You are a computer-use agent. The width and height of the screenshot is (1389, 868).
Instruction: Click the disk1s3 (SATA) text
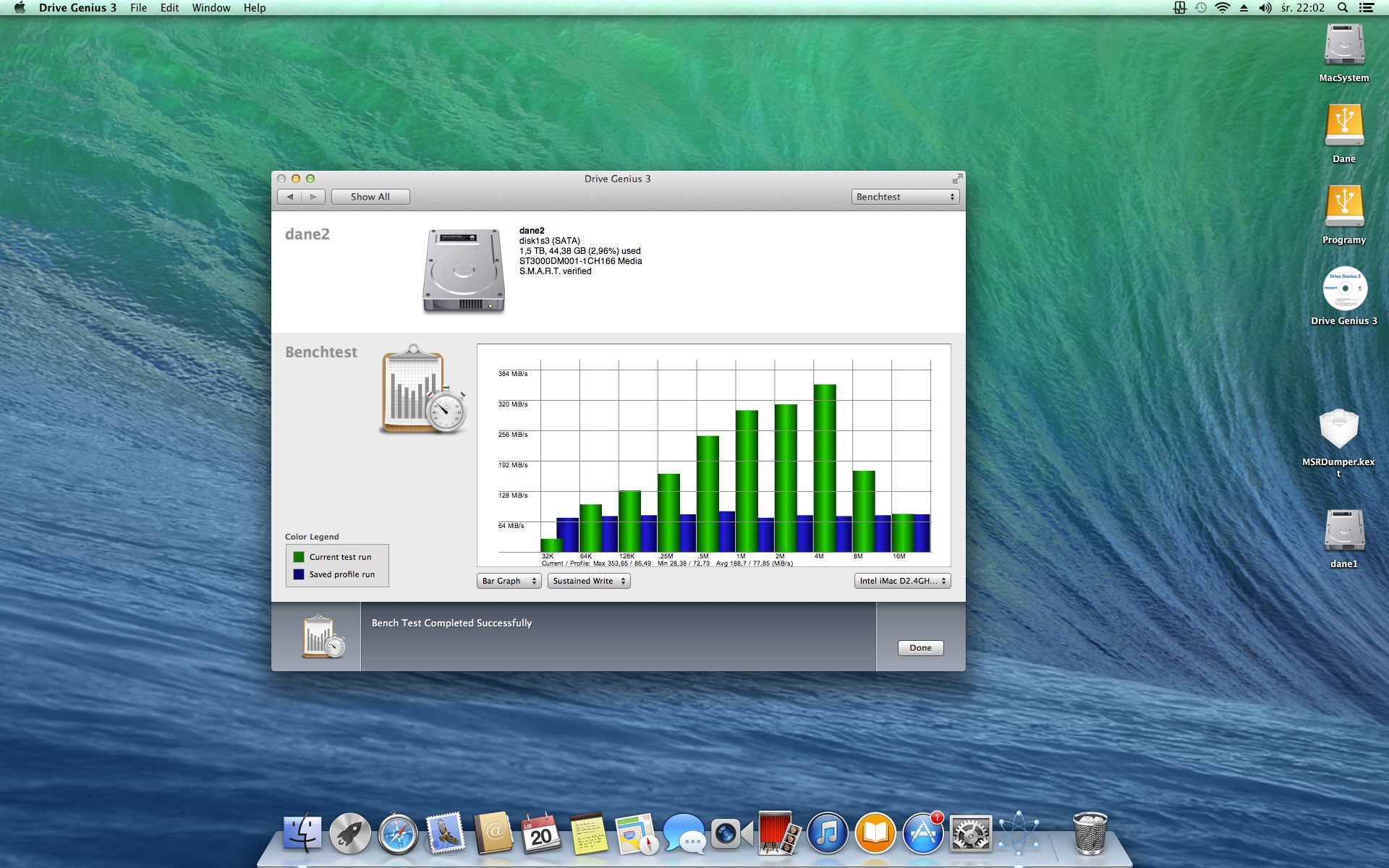coord(549,241)
